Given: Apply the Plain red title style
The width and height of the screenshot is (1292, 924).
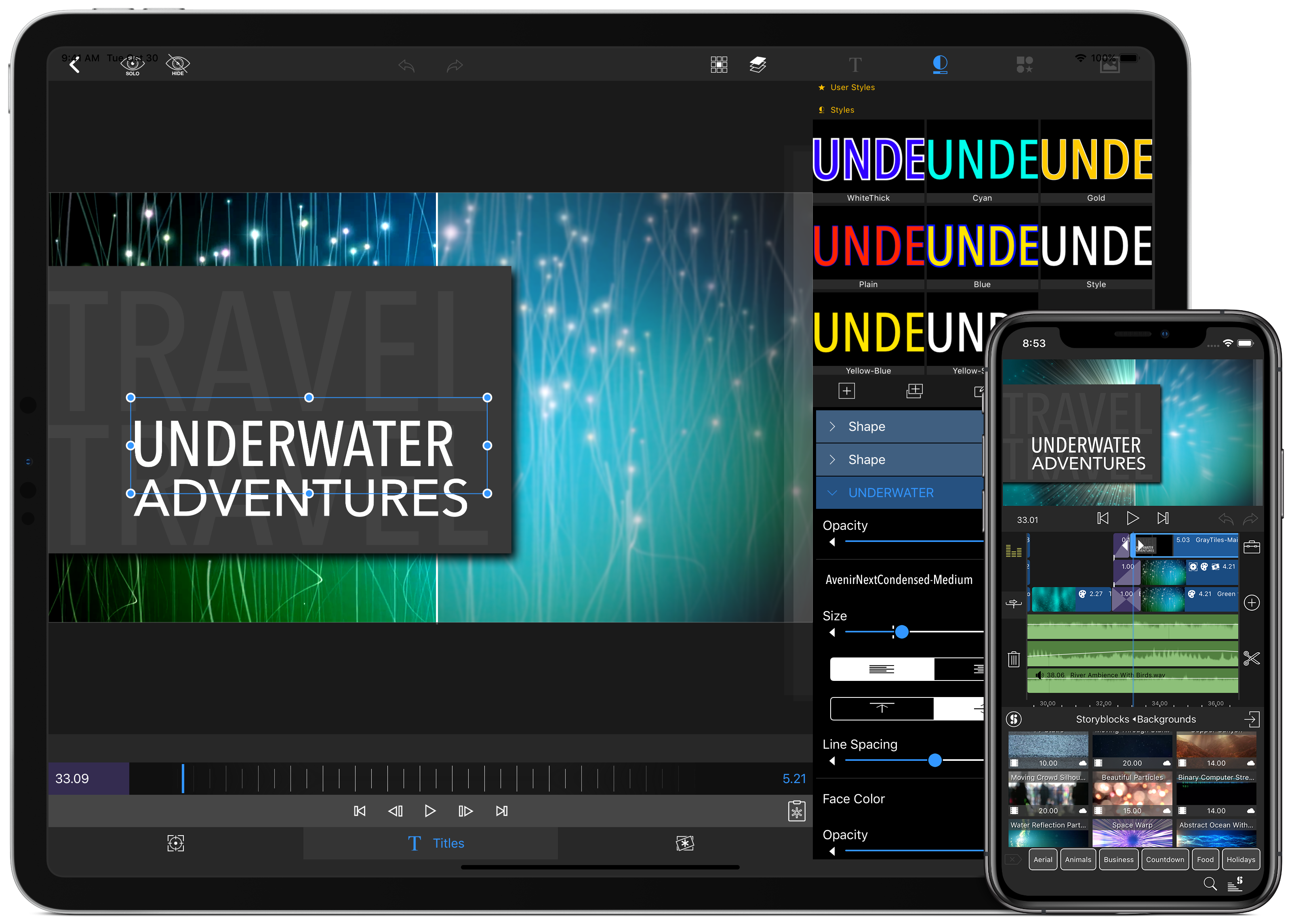Looking at the screenshot, I should tap(869, 248).
